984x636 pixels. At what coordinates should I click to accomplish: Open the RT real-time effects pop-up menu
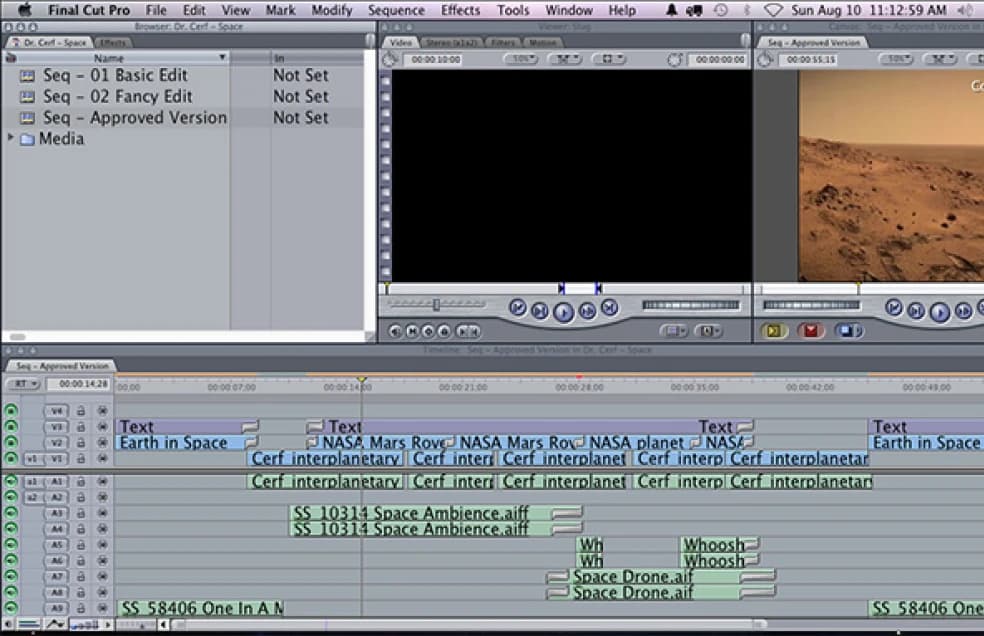tap(22, 384)
